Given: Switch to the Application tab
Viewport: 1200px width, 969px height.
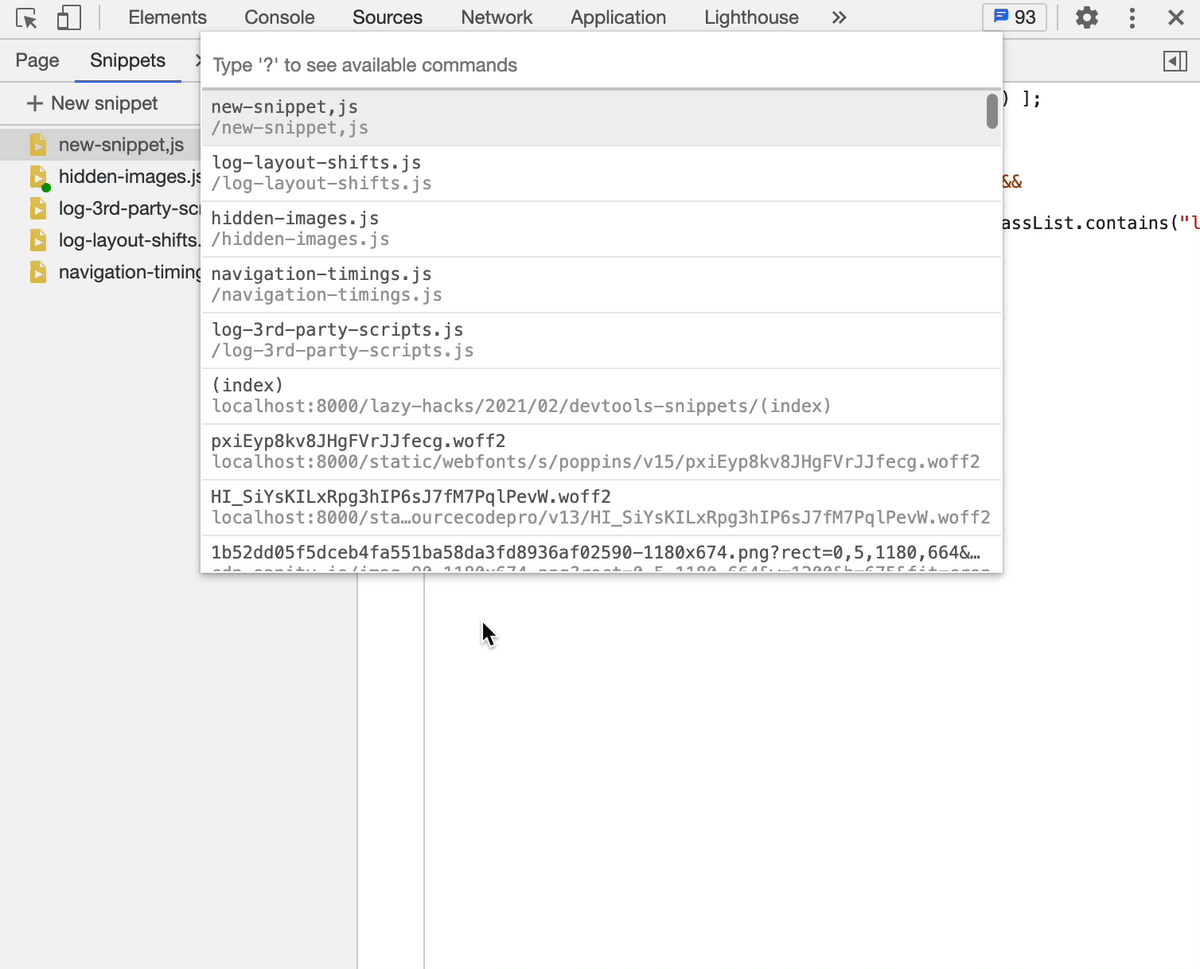Looking at the screenshot, I should pos(618,17).
